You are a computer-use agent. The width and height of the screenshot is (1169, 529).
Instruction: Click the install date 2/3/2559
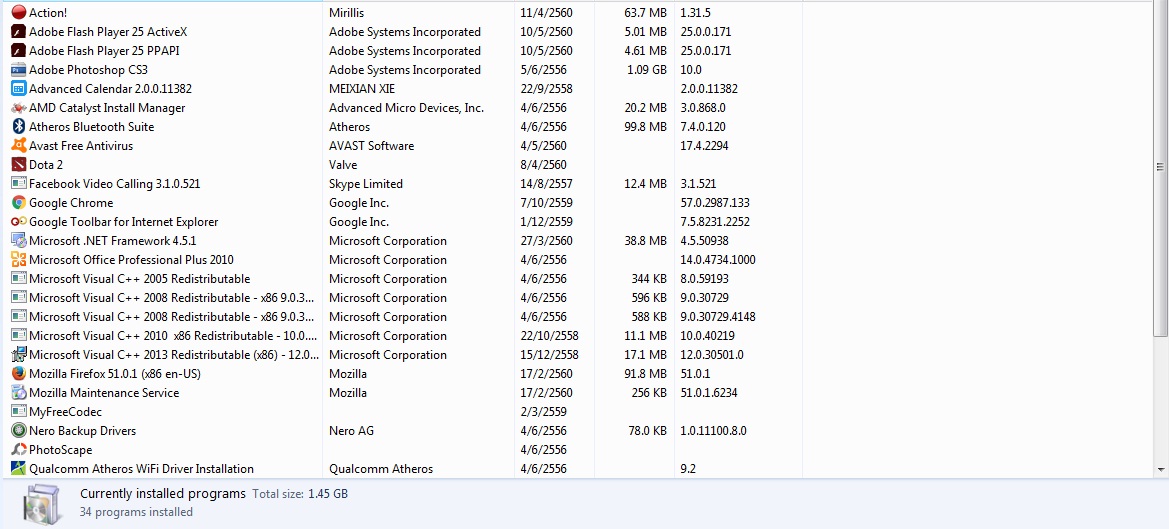(x=543, y=412)
